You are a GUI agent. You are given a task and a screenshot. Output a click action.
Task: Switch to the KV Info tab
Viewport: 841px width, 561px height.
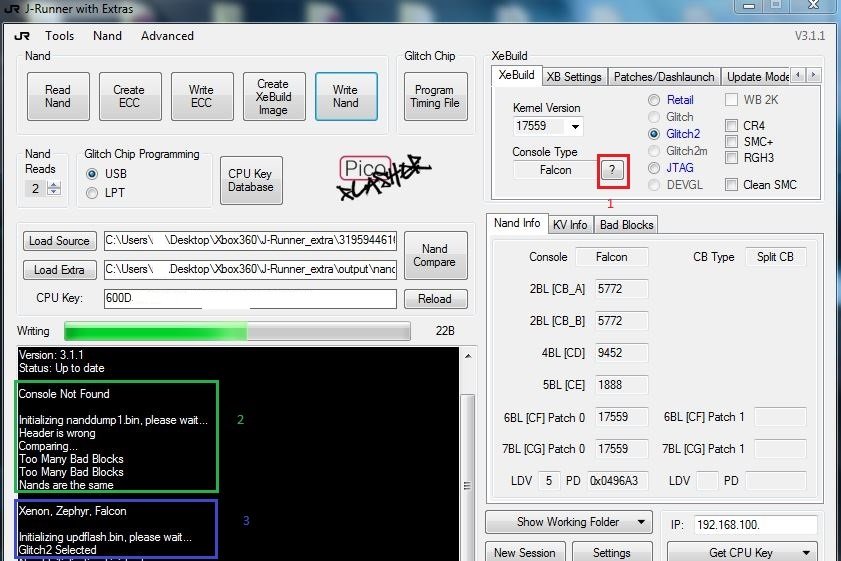[x=570, y=225]
